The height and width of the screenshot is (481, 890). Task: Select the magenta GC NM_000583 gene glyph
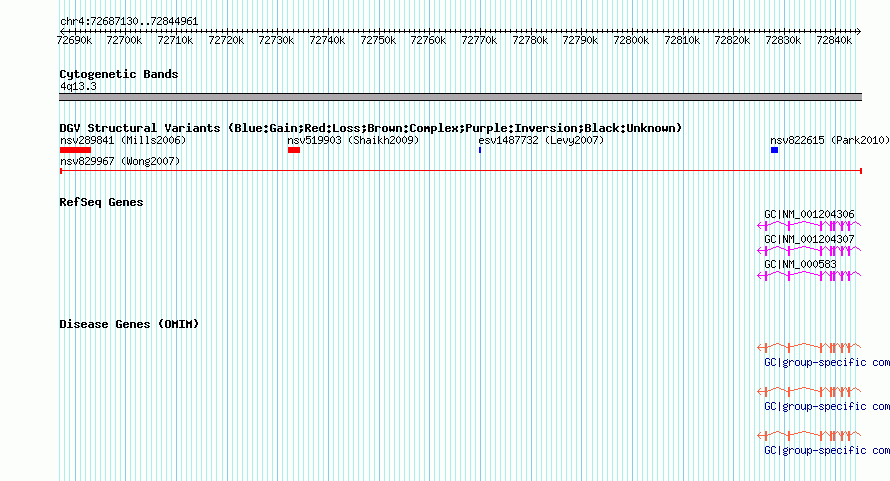pos(809,276)
